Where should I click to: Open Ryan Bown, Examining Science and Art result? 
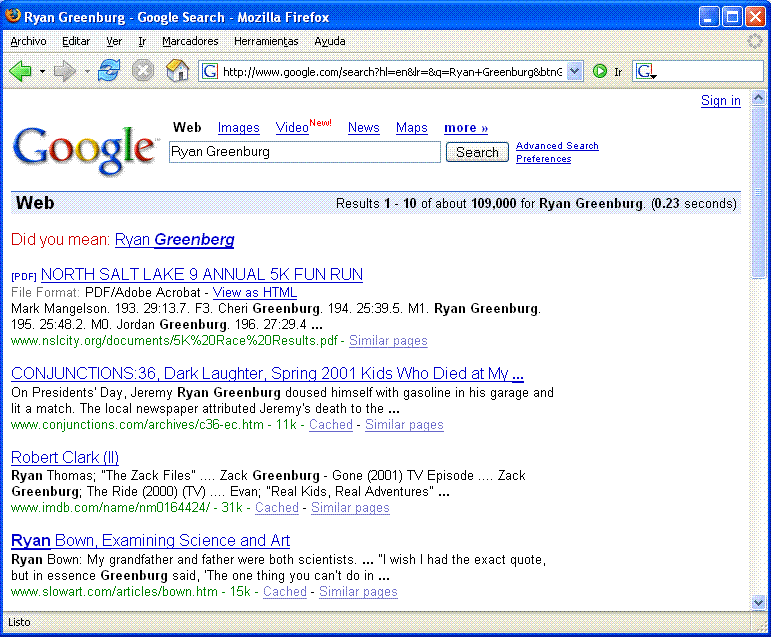tap(150, 541)
